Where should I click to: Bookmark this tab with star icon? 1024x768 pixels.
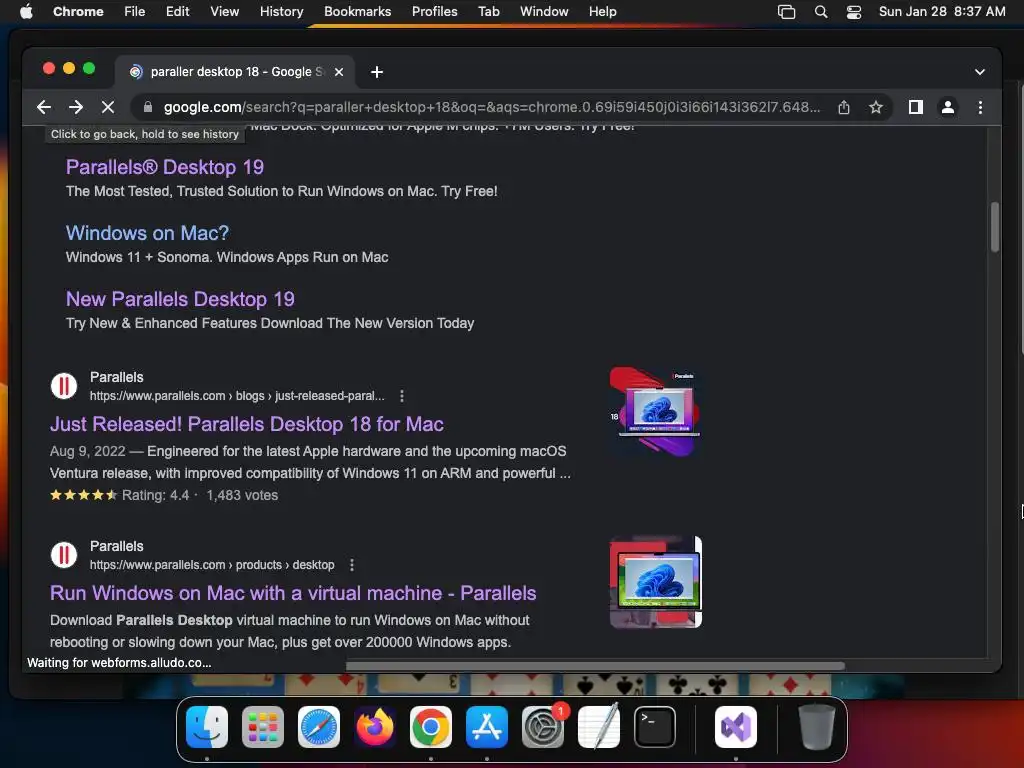pyautogui.click(x=876, y=107)
